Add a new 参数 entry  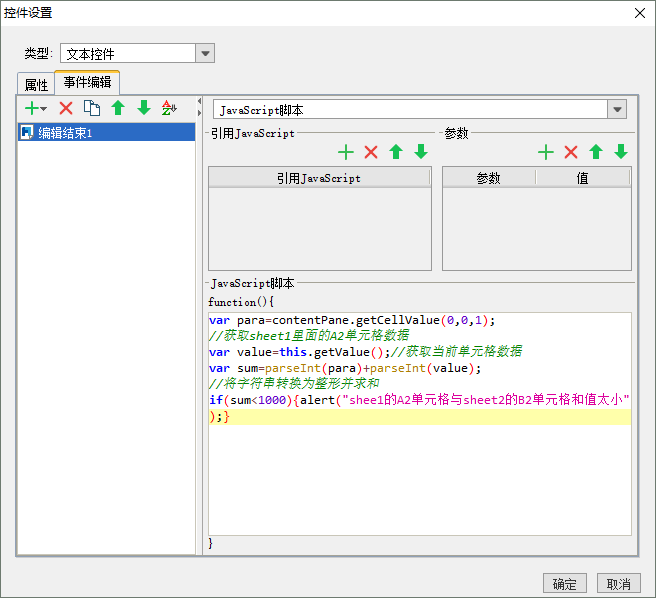coord(546,152)
